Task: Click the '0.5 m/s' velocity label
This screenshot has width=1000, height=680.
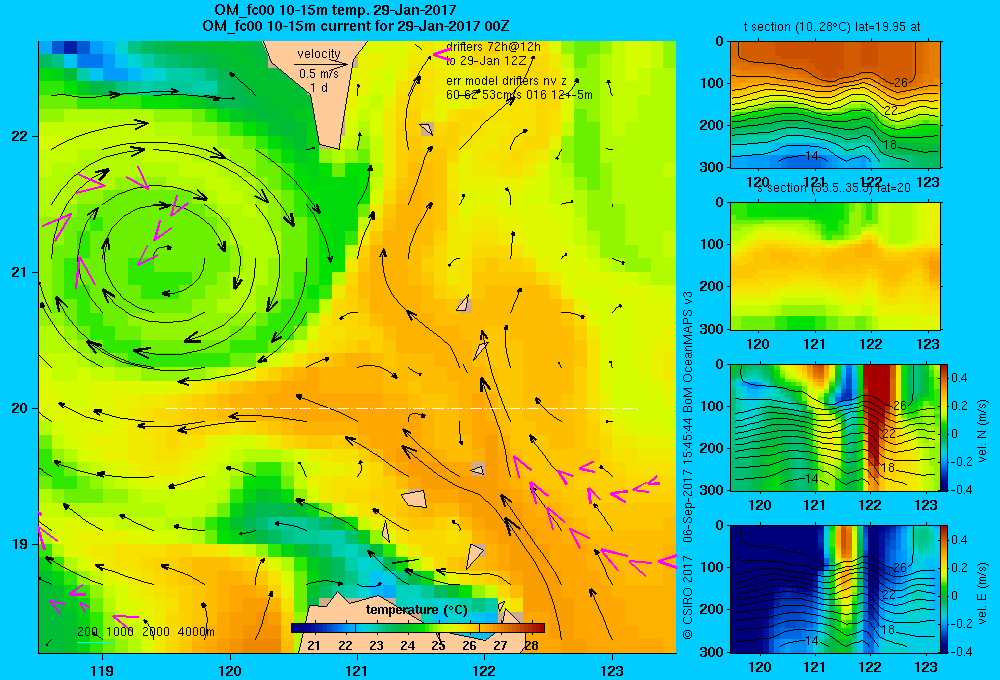Action: coord(319,74)
